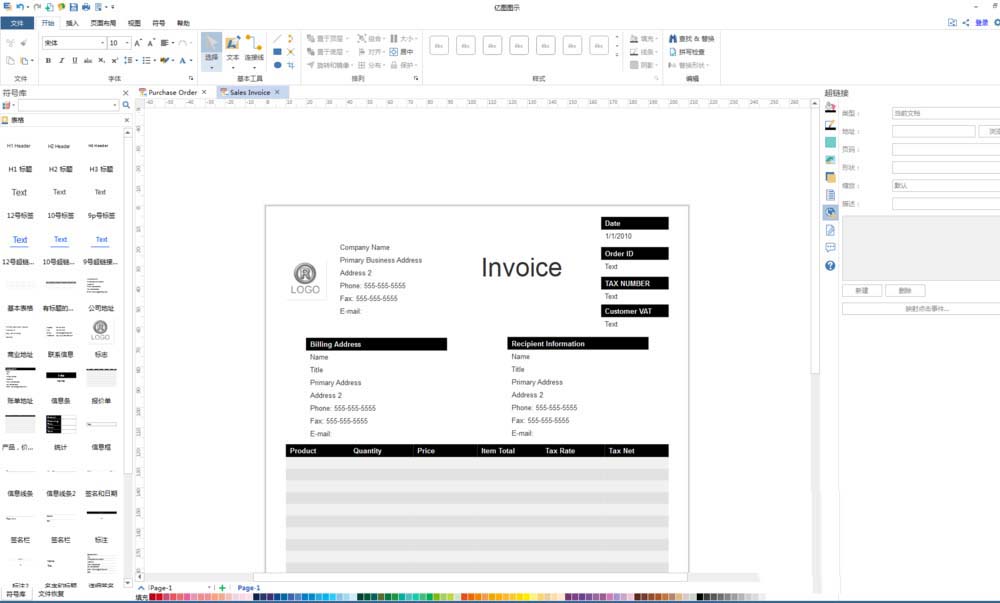Click the share icon at top right
This screenshot has width=1000, height=603.
[x=966, y=22]
